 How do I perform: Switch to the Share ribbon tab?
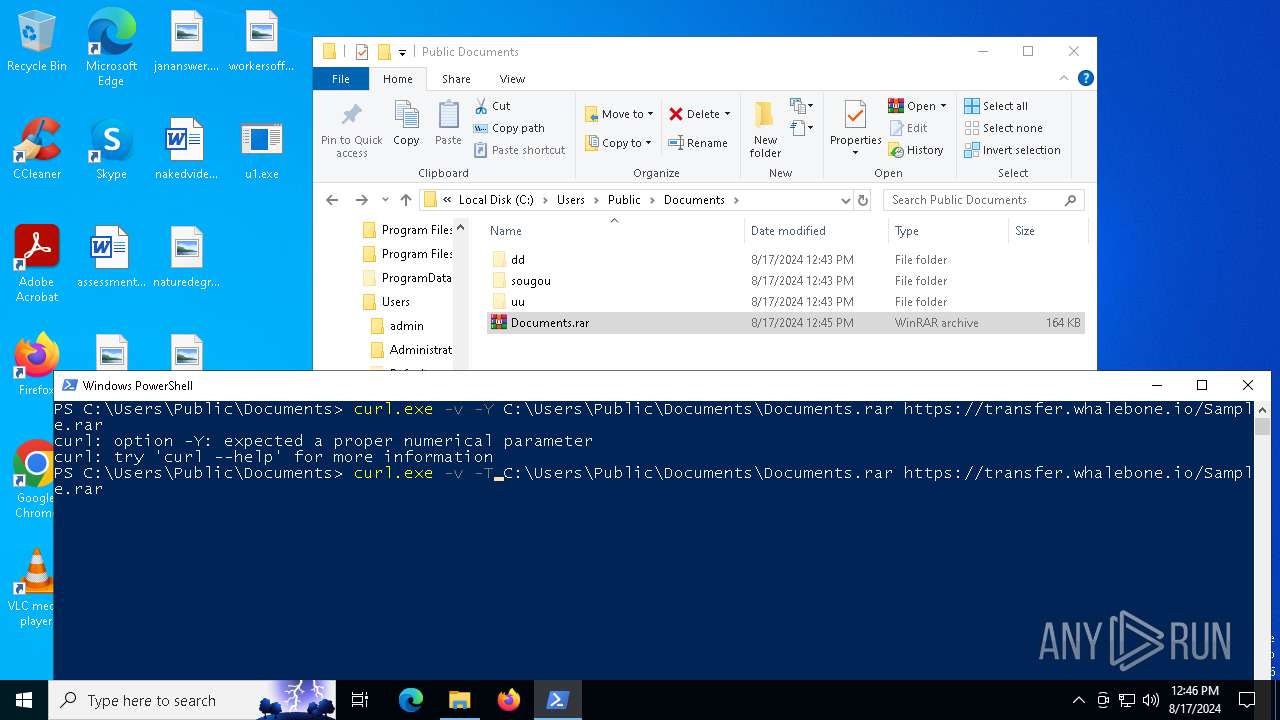[456, 79]
